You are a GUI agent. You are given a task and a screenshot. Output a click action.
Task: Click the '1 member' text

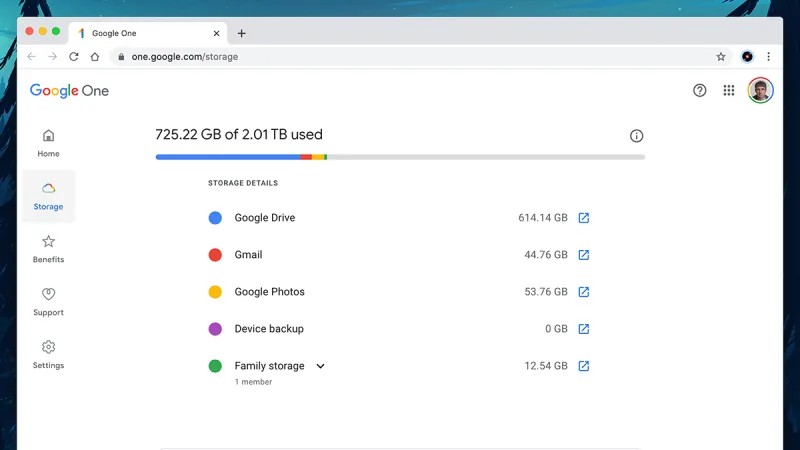pos(253,382)
